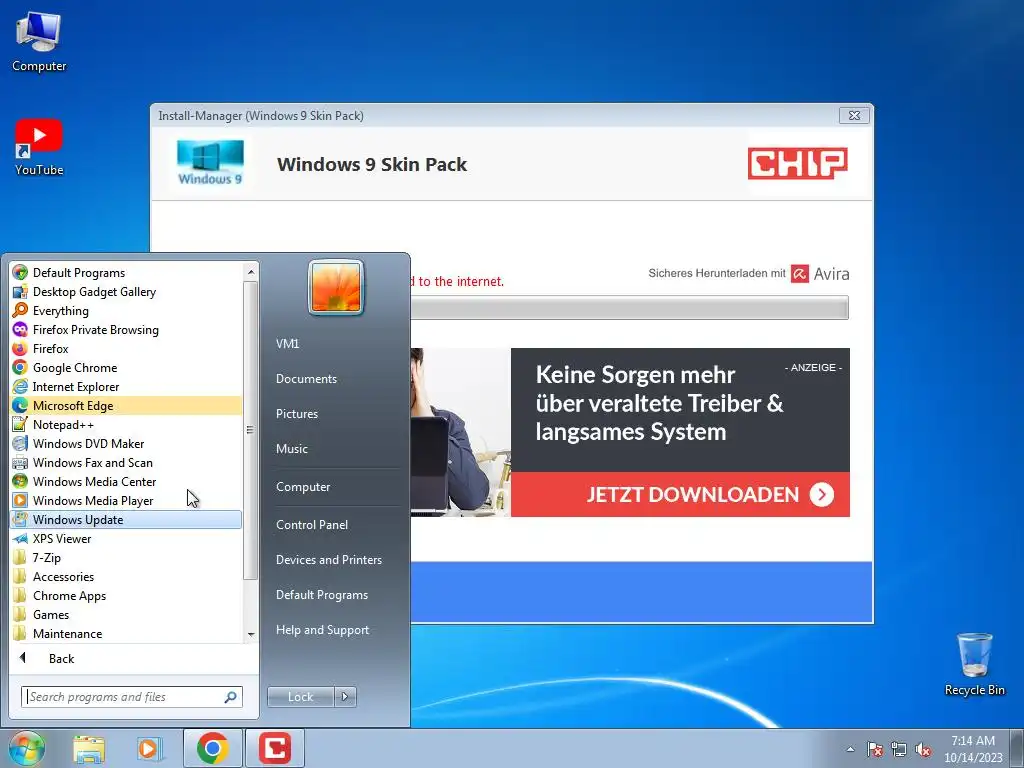Open Pictures from Start menu
Image resolution: width=1024 pixels, height=768 pixels.
click(x=296, y=413)
